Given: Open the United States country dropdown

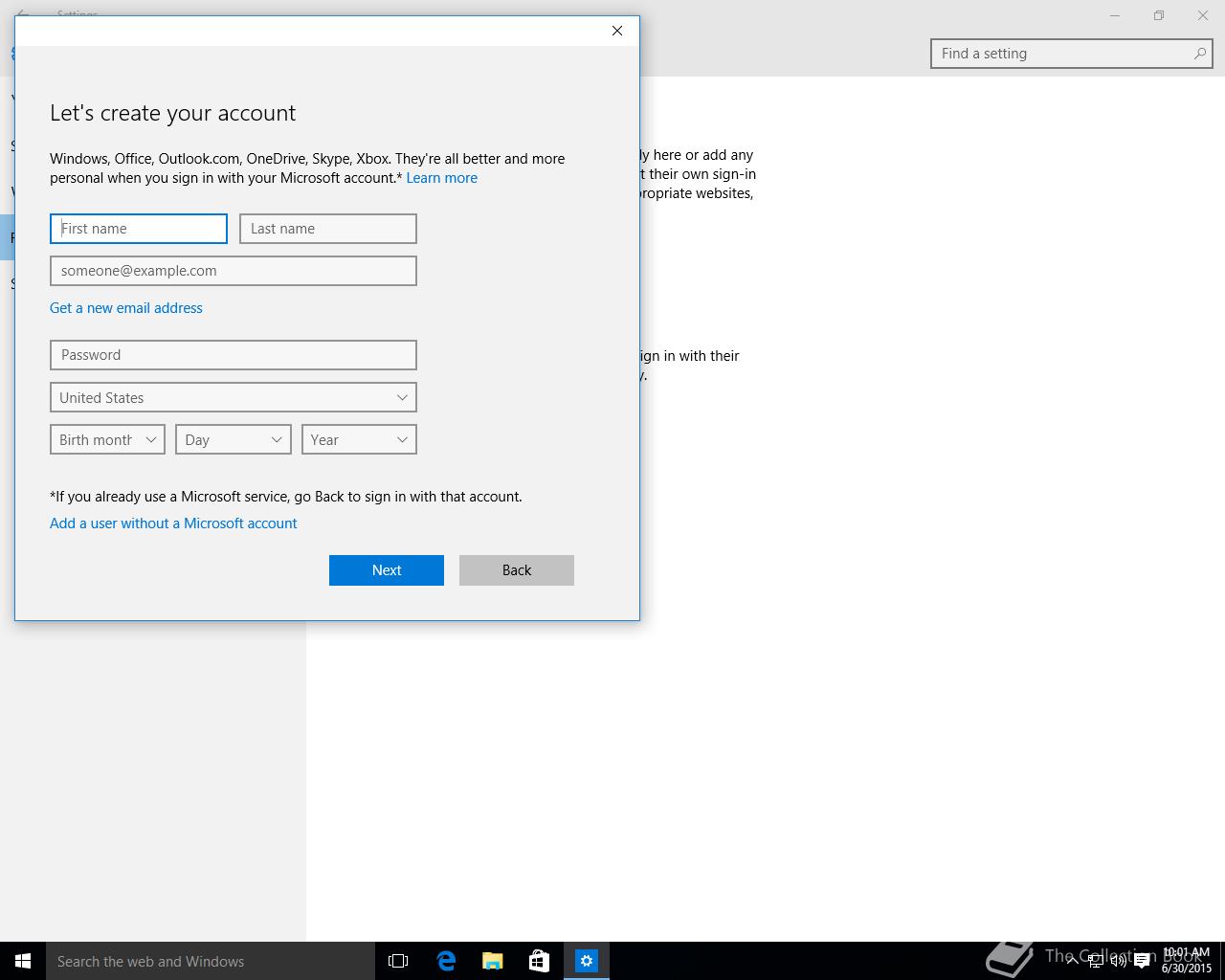Looking at the screenshot, I should [x=234, y=397].
